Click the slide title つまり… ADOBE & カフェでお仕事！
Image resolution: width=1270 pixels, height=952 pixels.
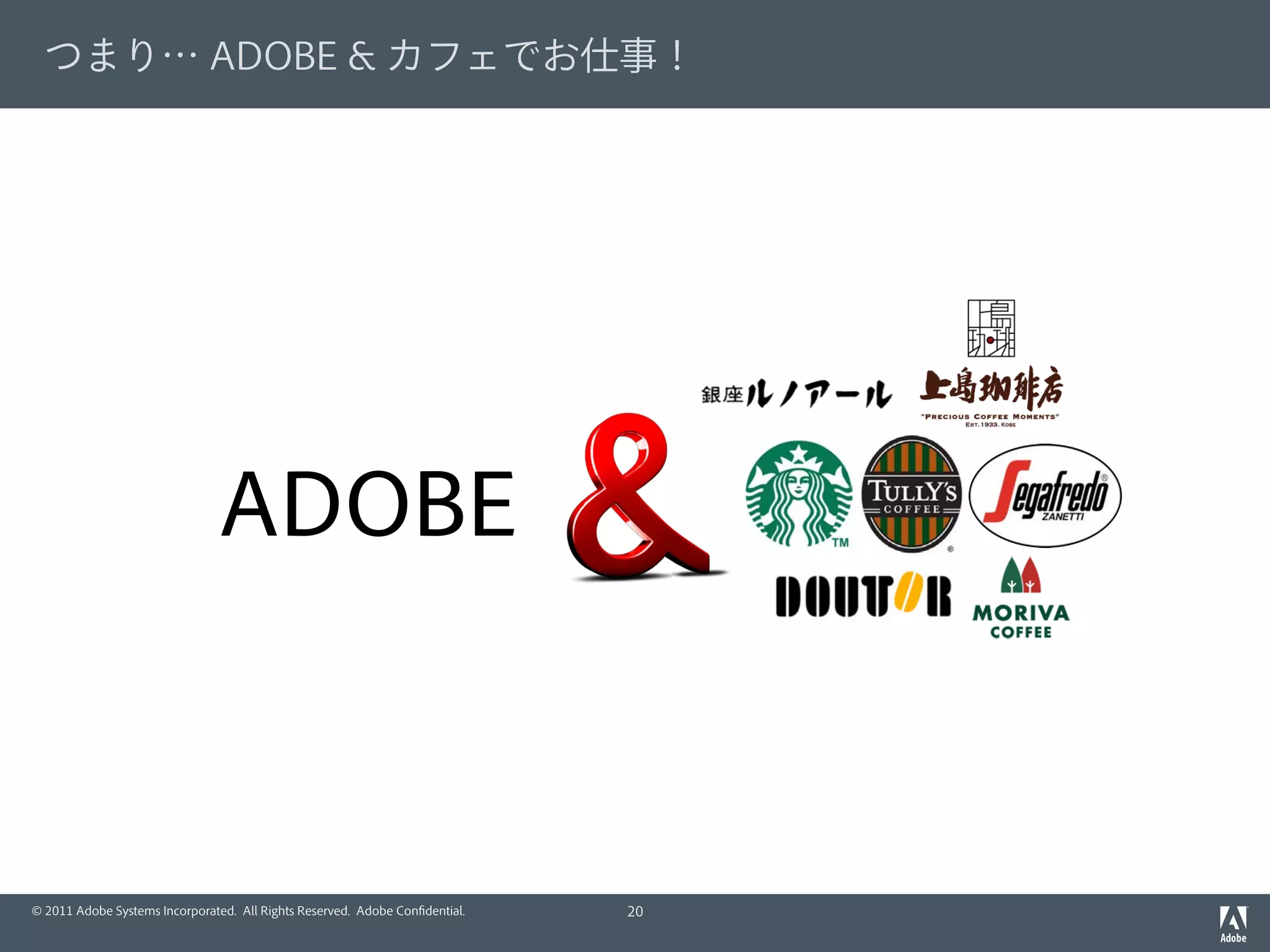click(x=366, y=55)
